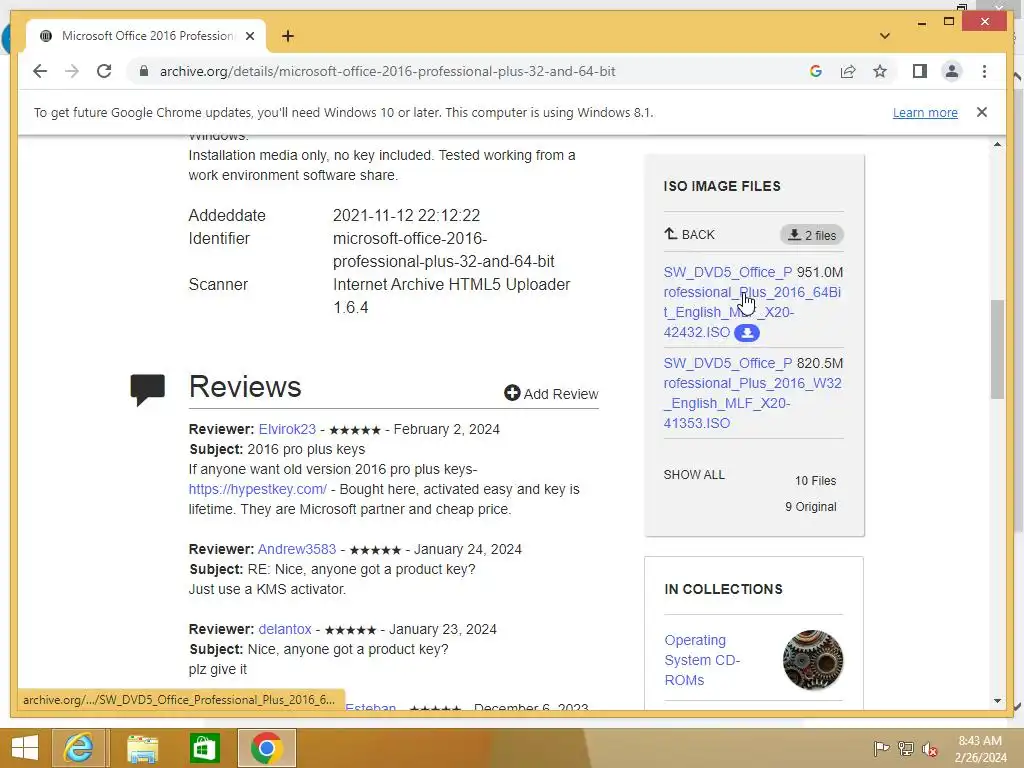Bookmark this page with the star icon
The image size is (1024, 768).
[x=880, y=71]
